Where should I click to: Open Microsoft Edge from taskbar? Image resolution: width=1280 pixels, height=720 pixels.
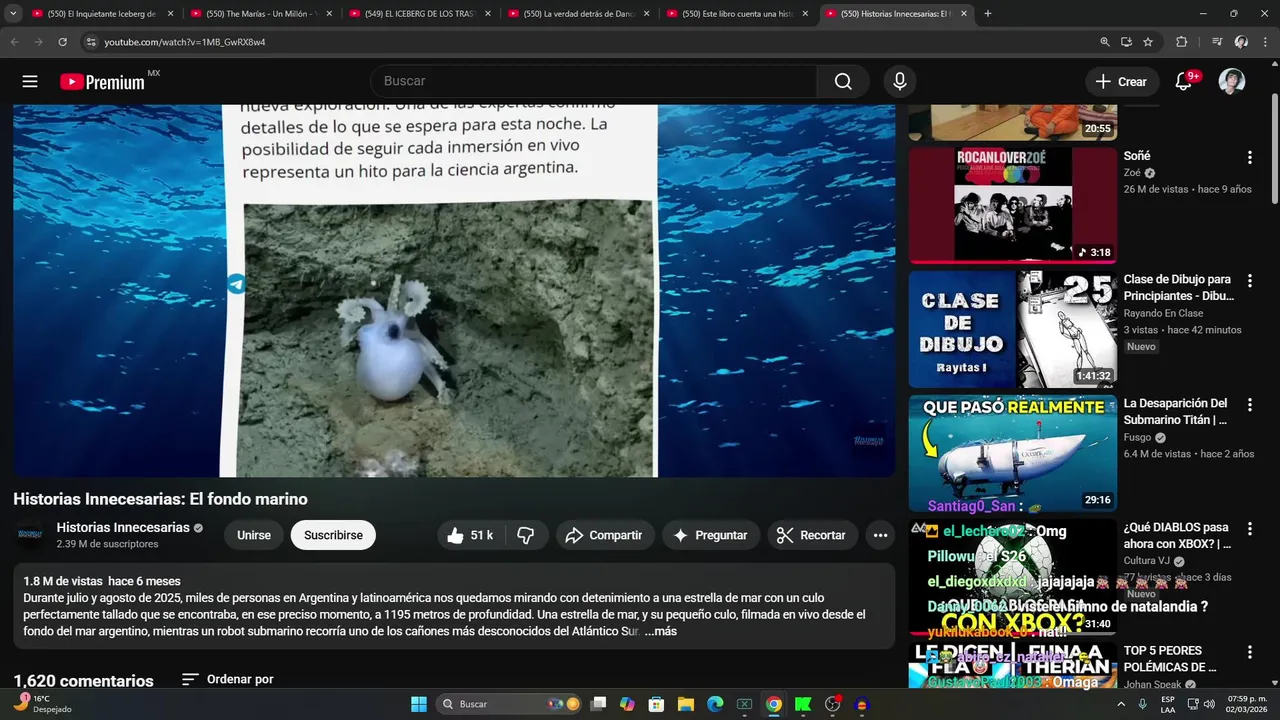click(x=715, y=704)
